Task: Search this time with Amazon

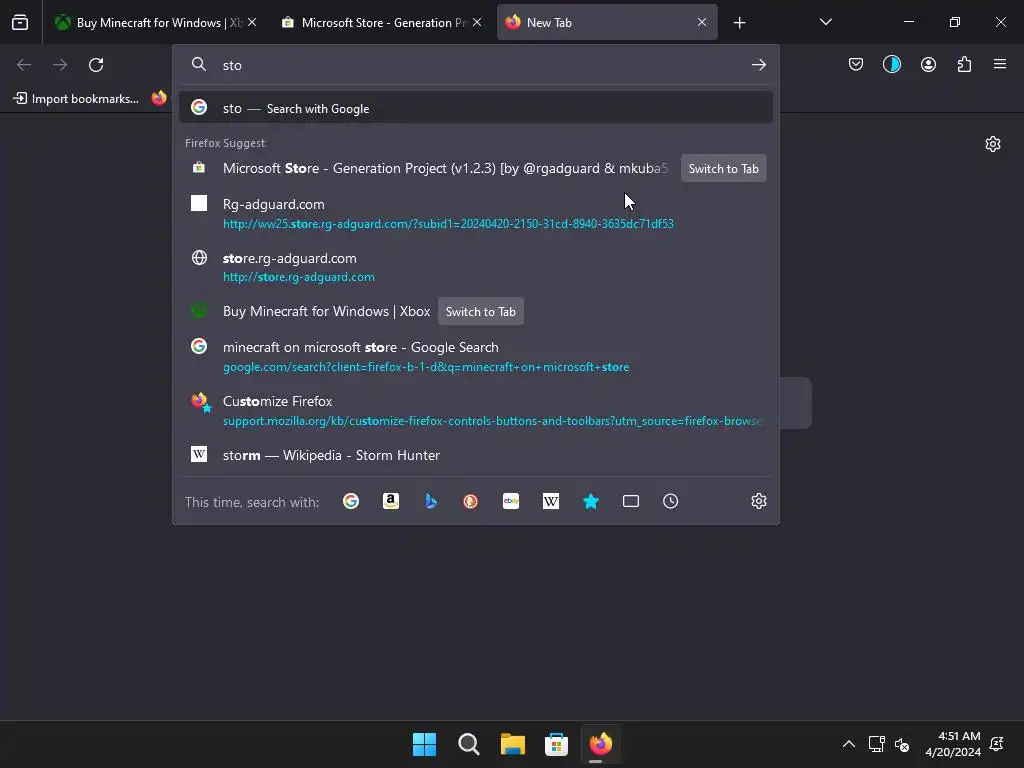Action: tap(391, 502)
